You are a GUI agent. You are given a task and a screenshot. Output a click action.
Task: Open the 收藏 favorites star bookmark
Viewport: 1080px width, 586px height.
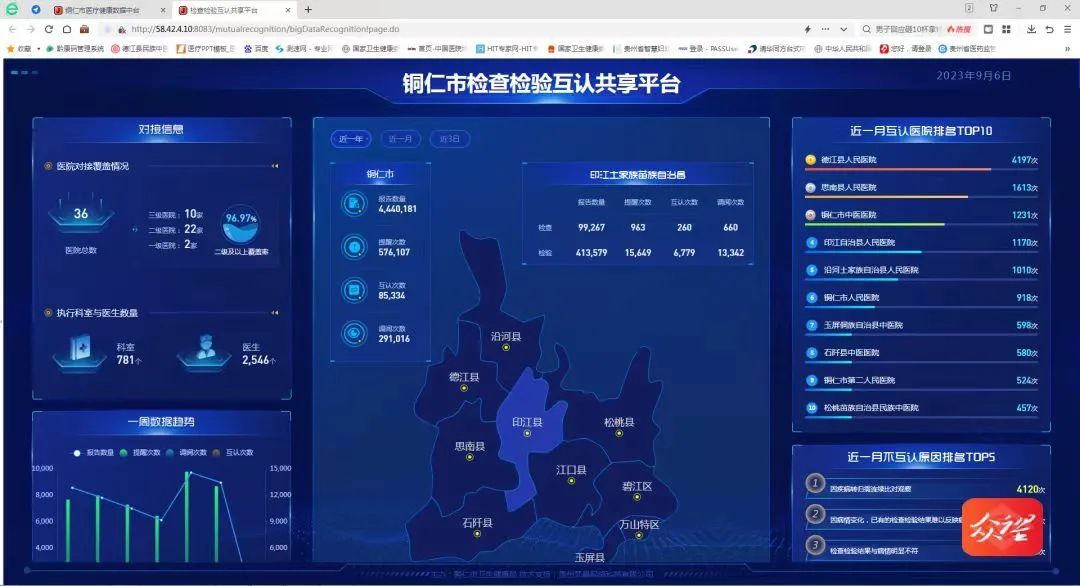tap(19, 49)
